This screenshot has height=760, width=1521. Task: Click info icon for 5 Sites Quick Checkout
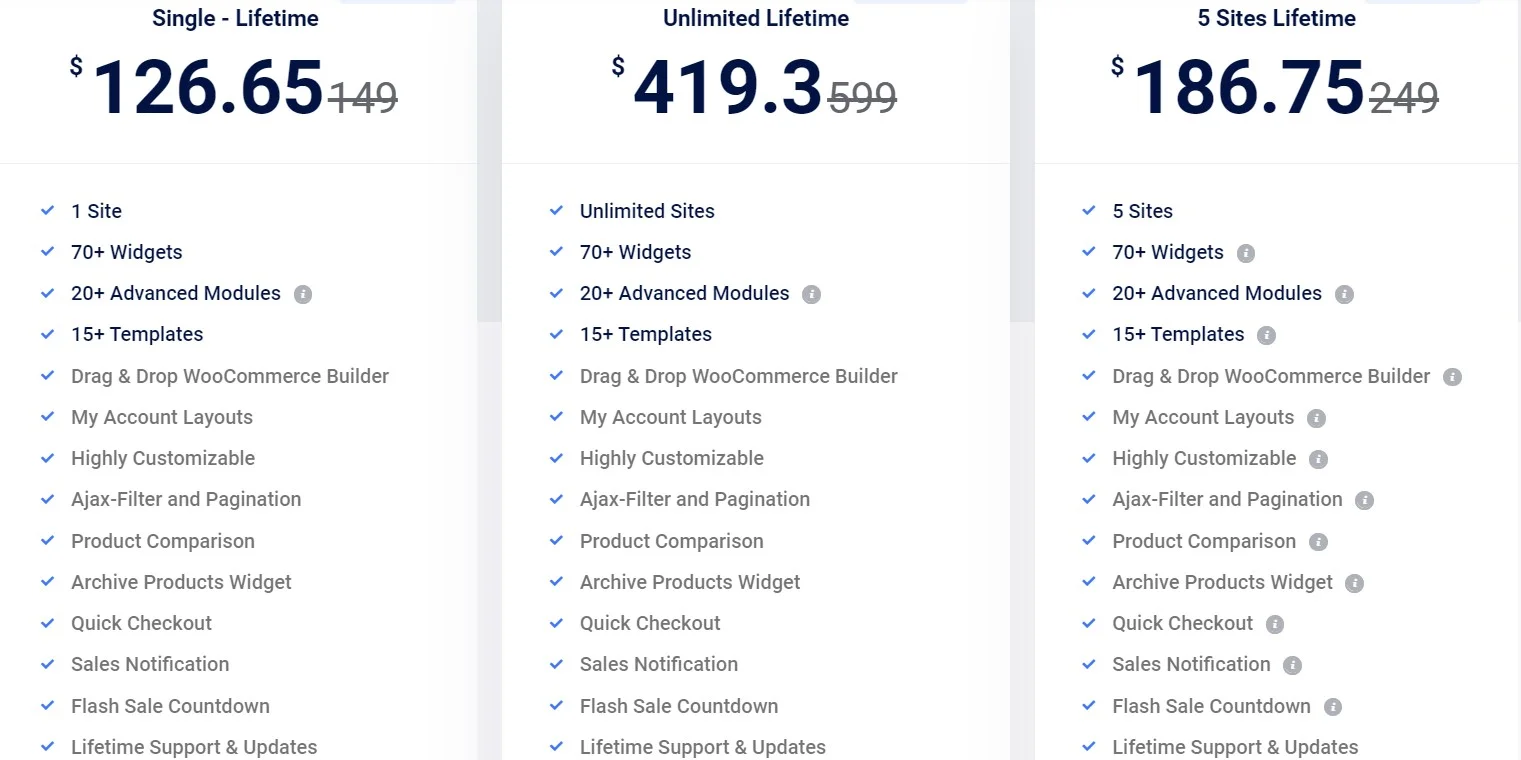point(1275,624)
